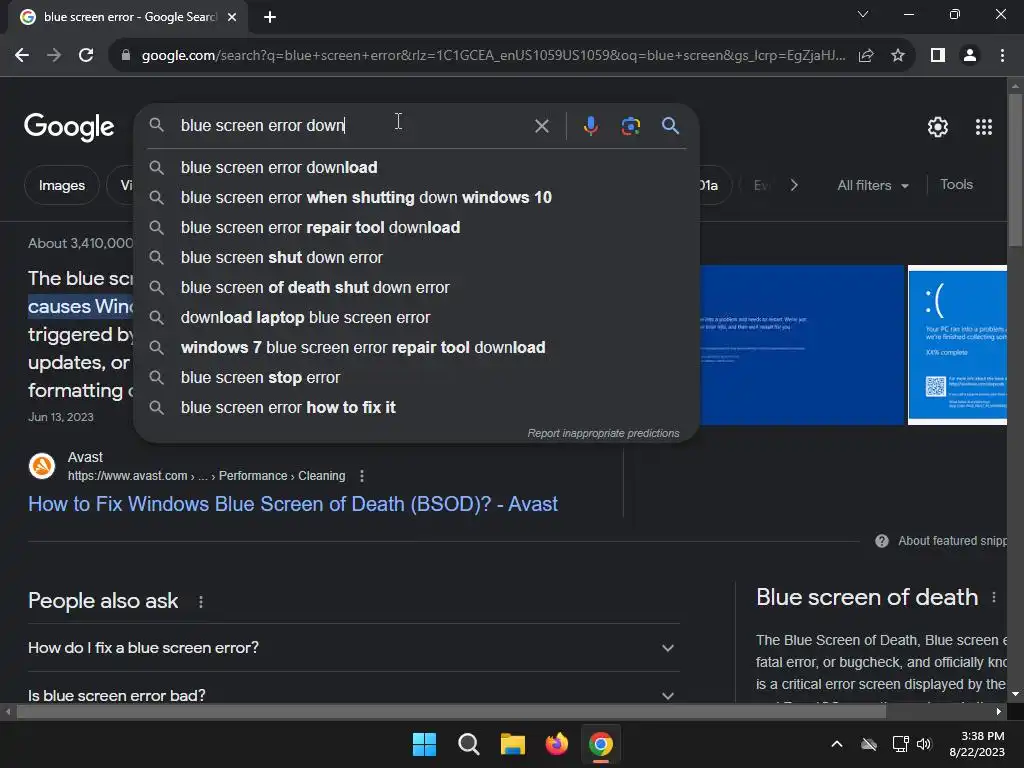The height and width of the screenshot is (768, 1024).
Task: Show hidden system tray icons
Action: (x=837, y=744)
